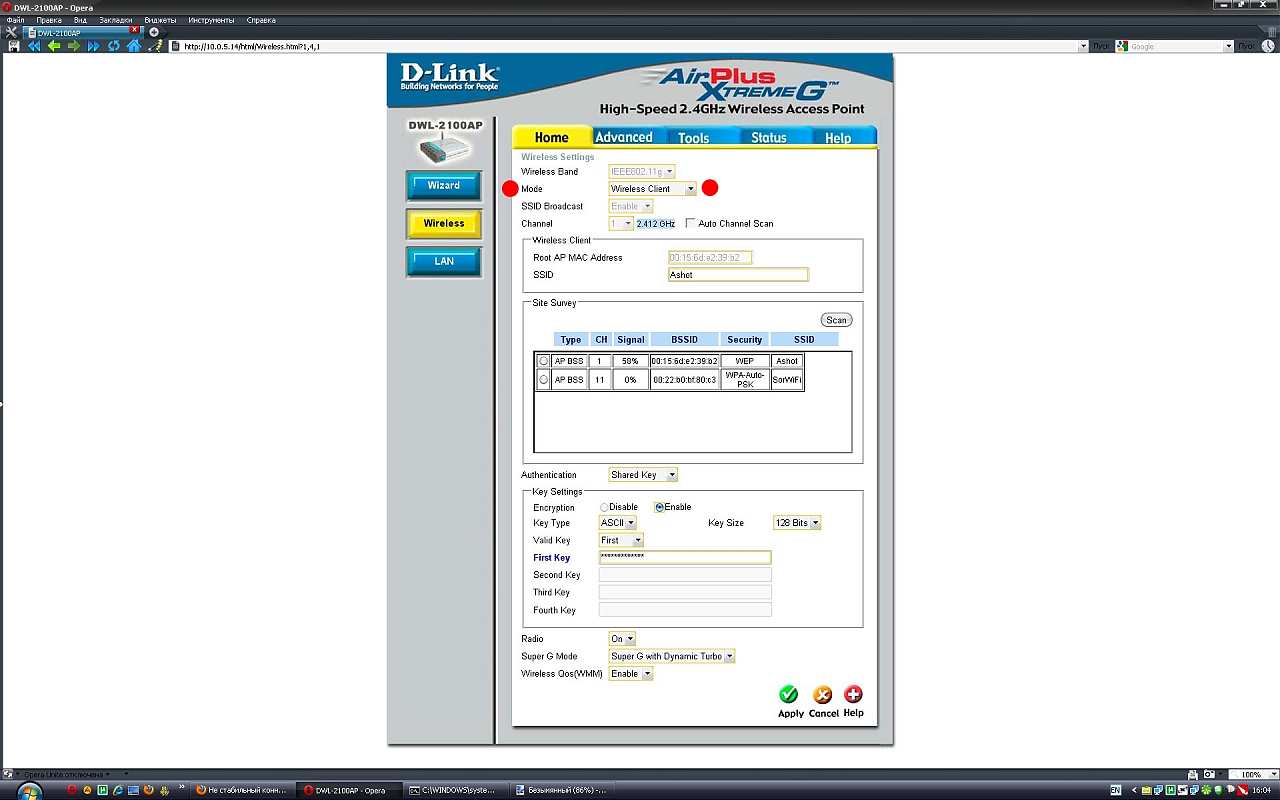This screenshot has height=800, width=1280.
Task: Click the Scan button in Site Survey
Action: click(836, 320)
